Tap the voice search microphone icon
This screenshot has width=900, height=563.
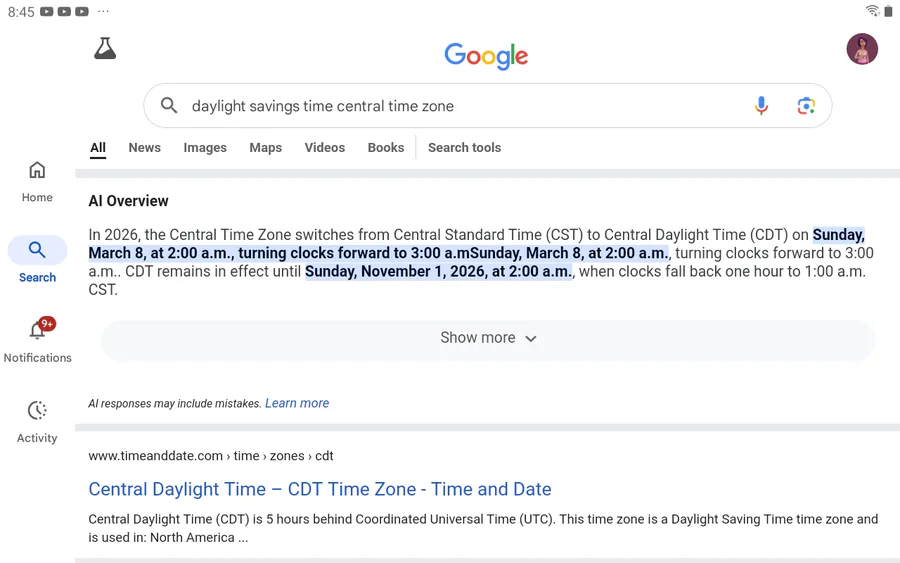click(x=761, y=106)
